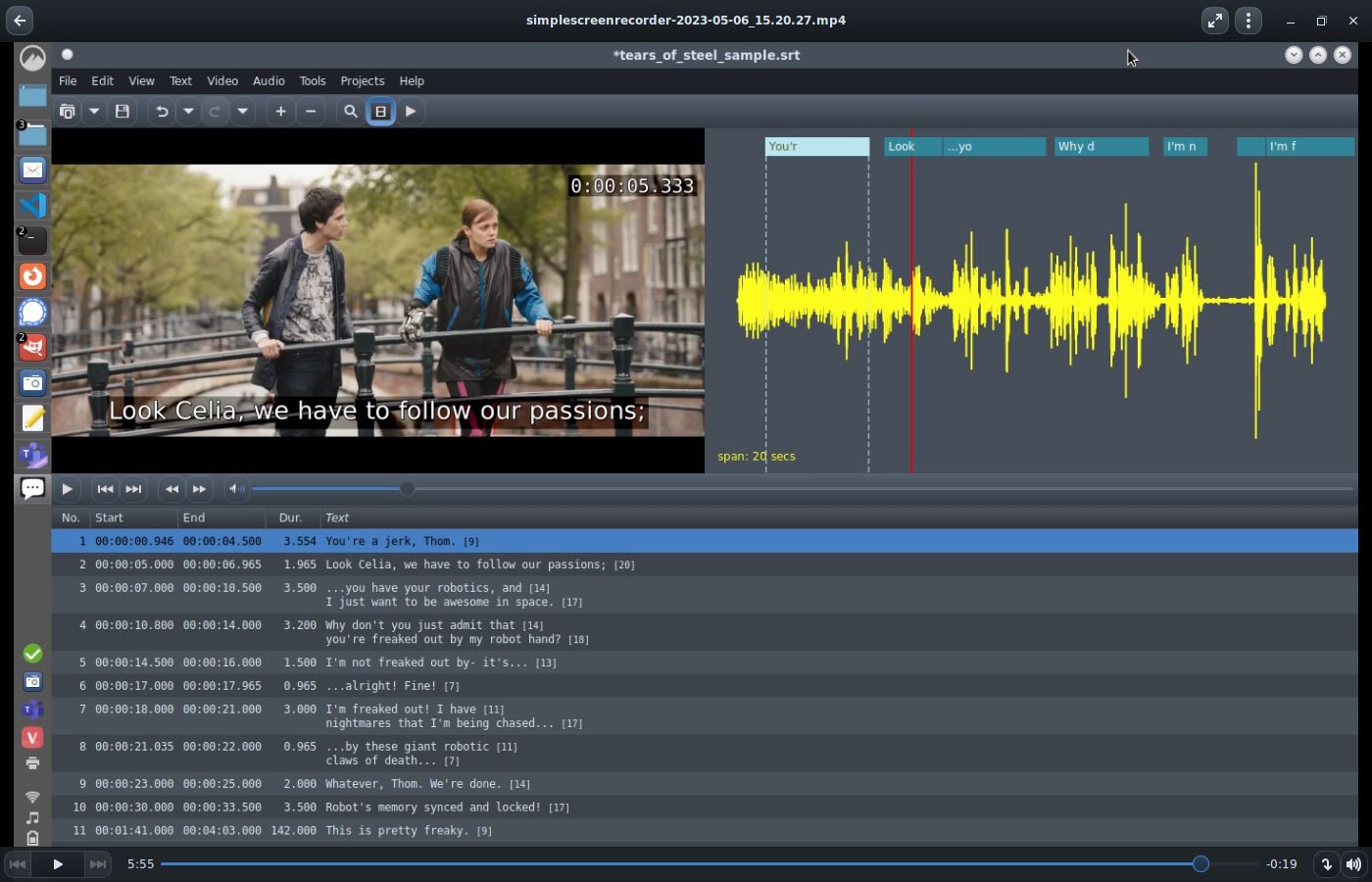Click the volume speaker icon in editor
Screen dimensions: 1372x882
(x=236, y=489)
